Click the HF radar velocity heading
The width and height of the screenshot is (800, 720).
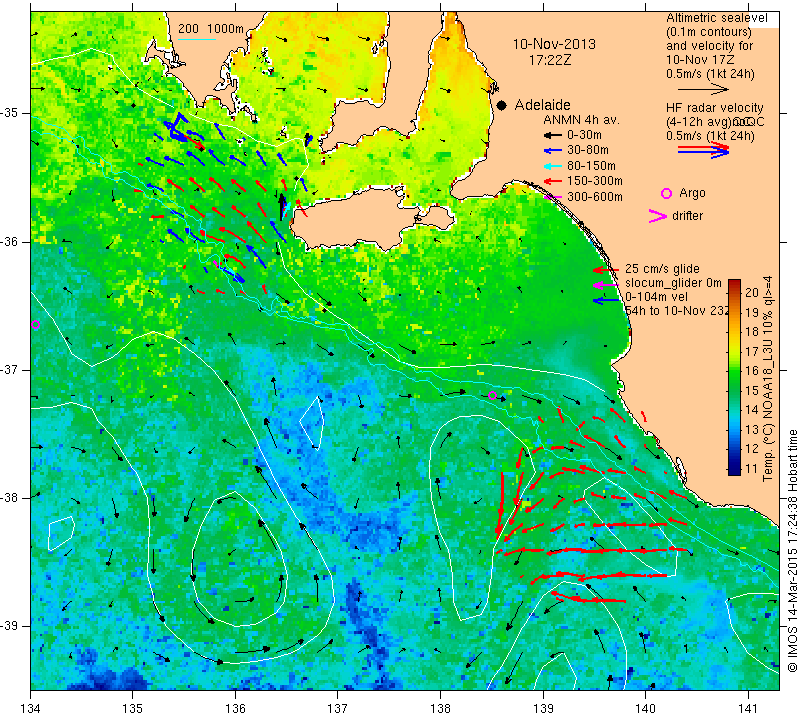point(714,108)
